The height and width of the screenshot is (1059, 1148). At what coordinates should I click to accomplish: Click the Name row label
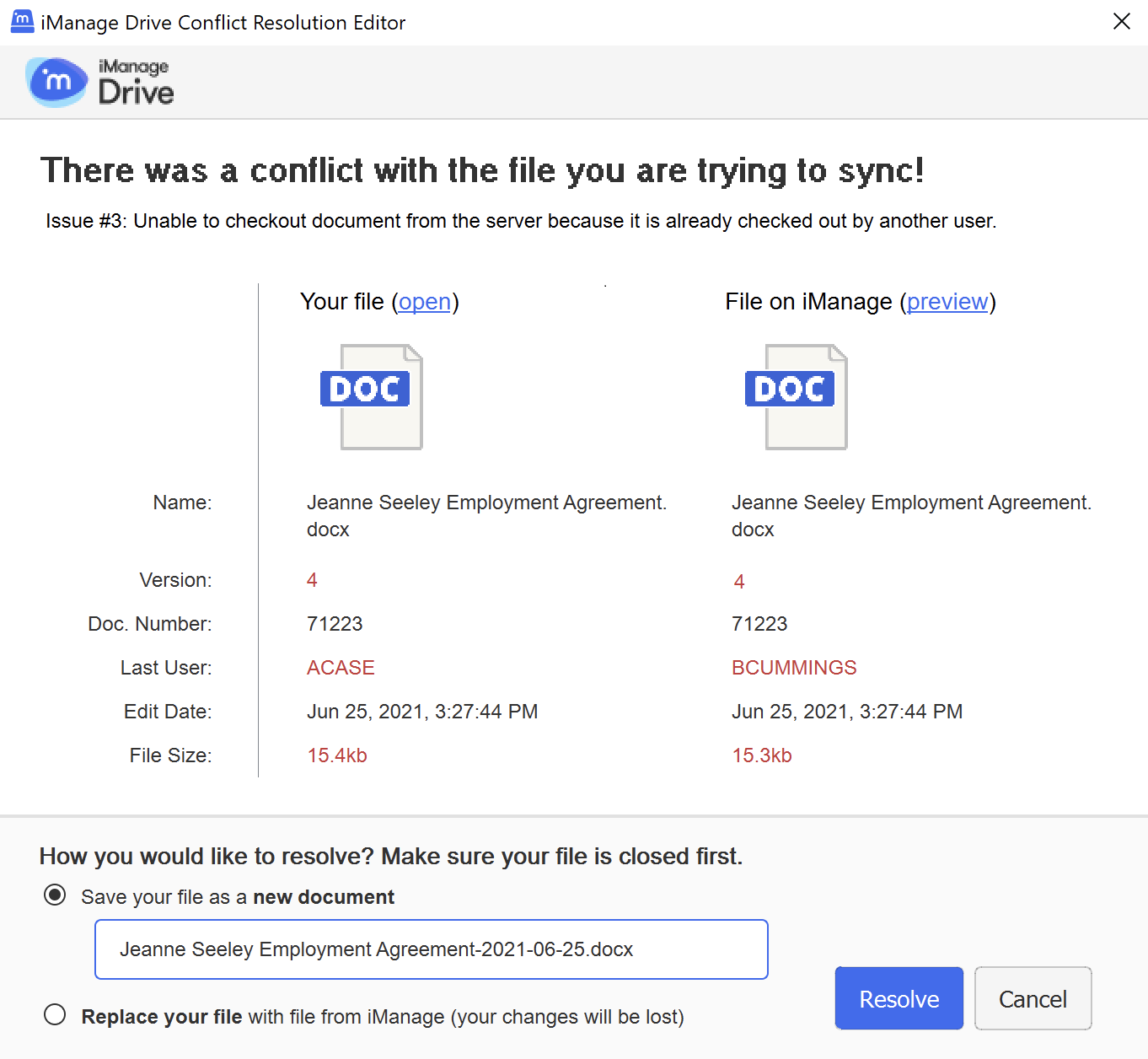pyautogui.click(x=182, y=503)
